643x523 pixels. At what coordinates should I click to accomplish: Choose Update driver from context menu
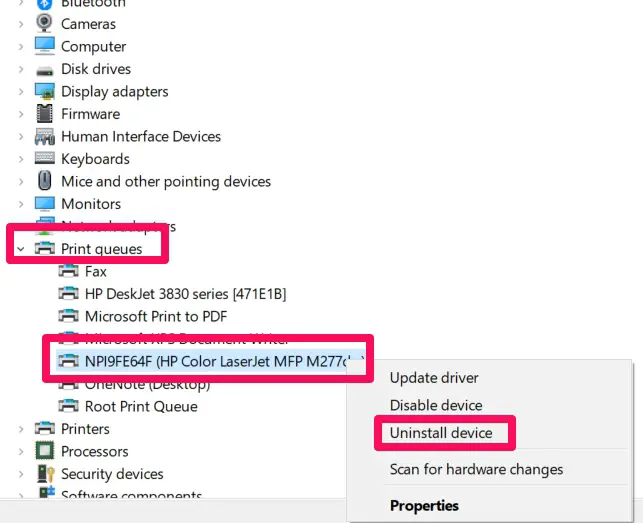coord(434,378)
